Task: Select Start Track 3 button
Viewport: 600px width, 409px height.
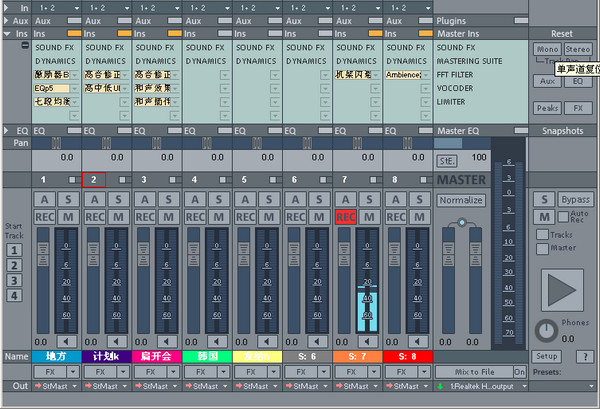Action: click(x=15, y=279)
